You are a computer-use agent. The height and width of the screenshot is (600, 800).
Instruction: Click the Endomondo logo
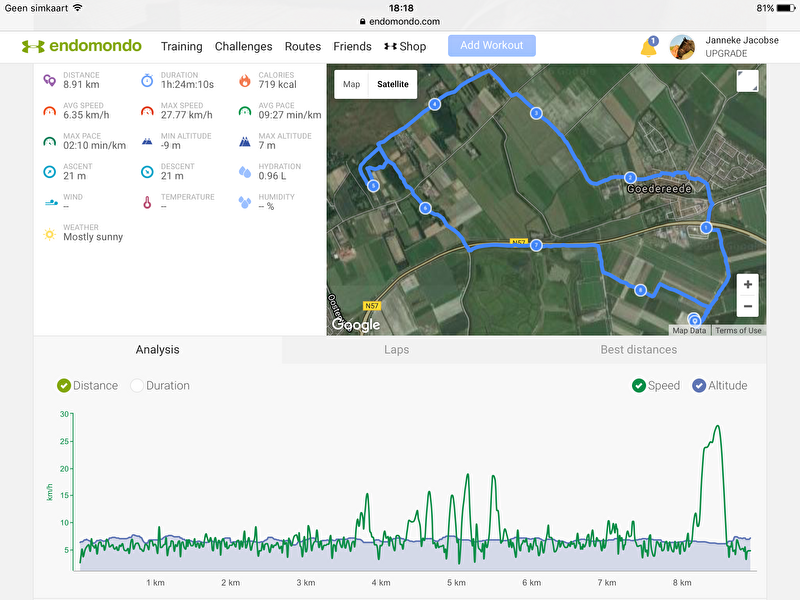coord(82,46)
